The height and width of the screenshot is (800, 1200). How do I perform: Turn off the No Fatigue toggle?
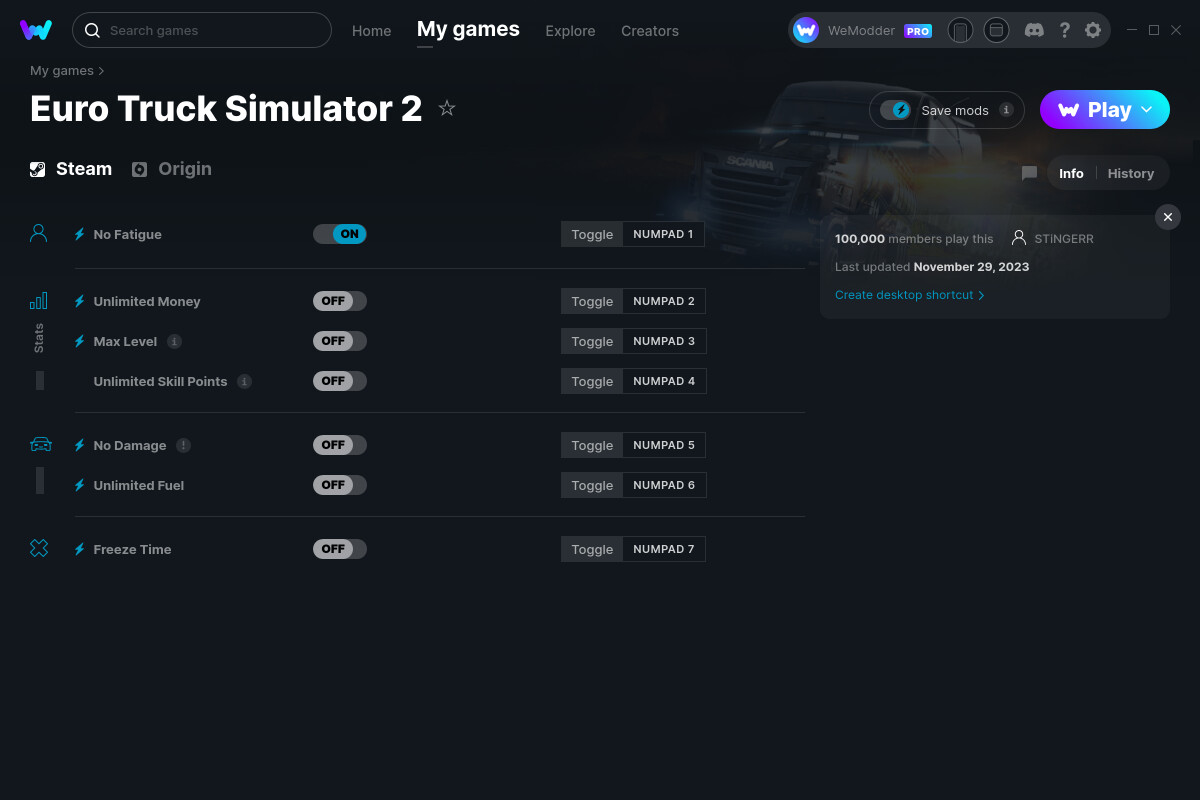point(340,234)
